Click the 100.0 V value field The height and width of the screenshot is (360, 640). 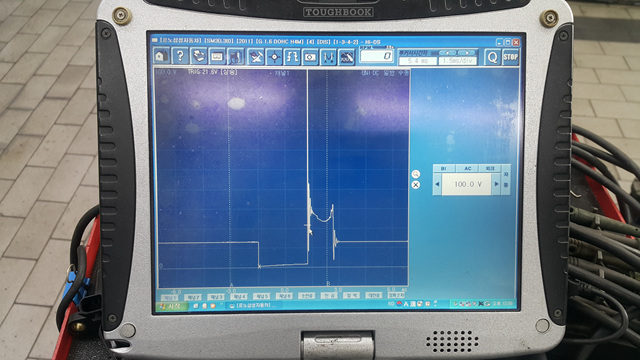[x=467, y=184]
